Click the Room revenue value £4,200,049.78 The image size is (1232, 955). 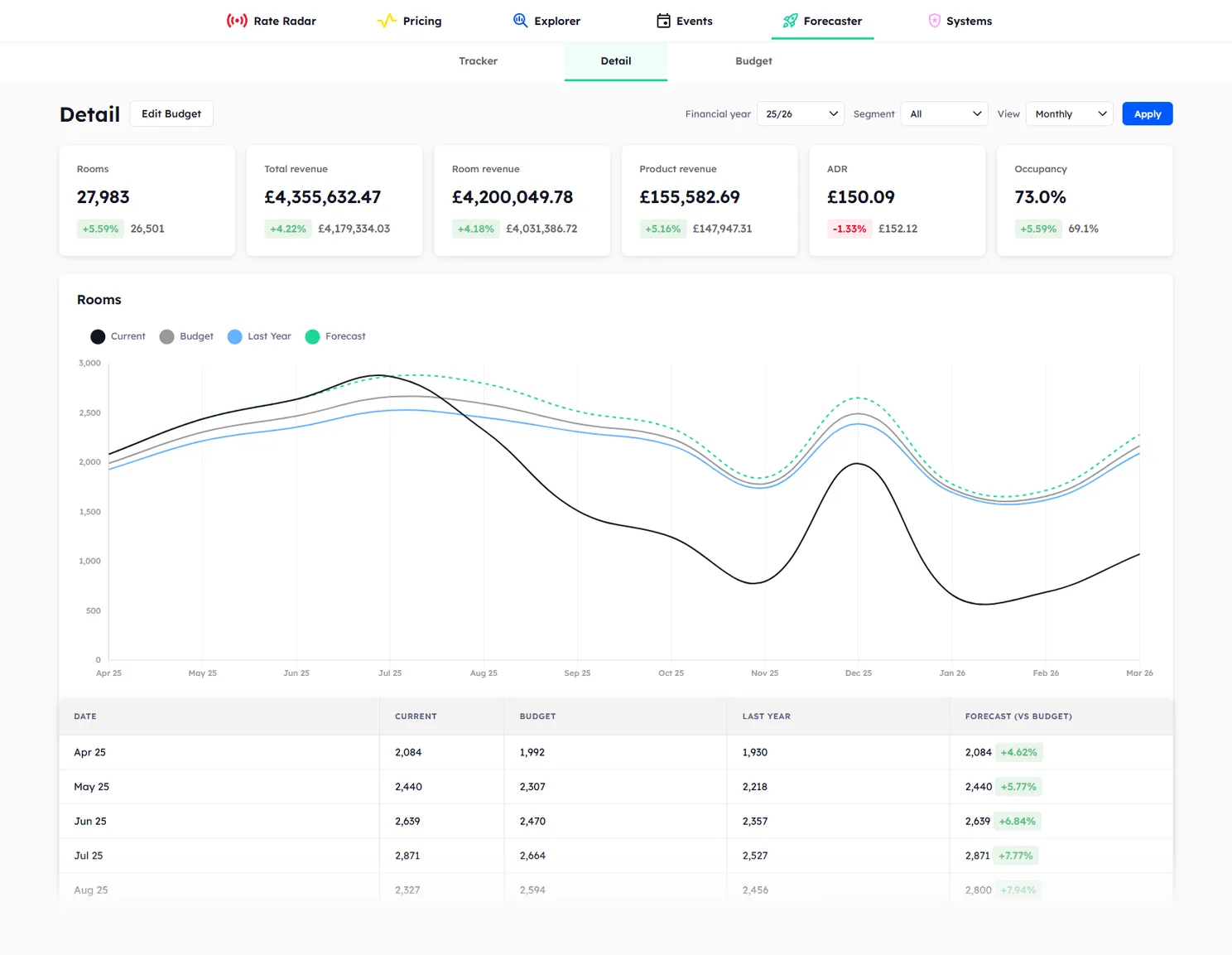tap(513, 197)
